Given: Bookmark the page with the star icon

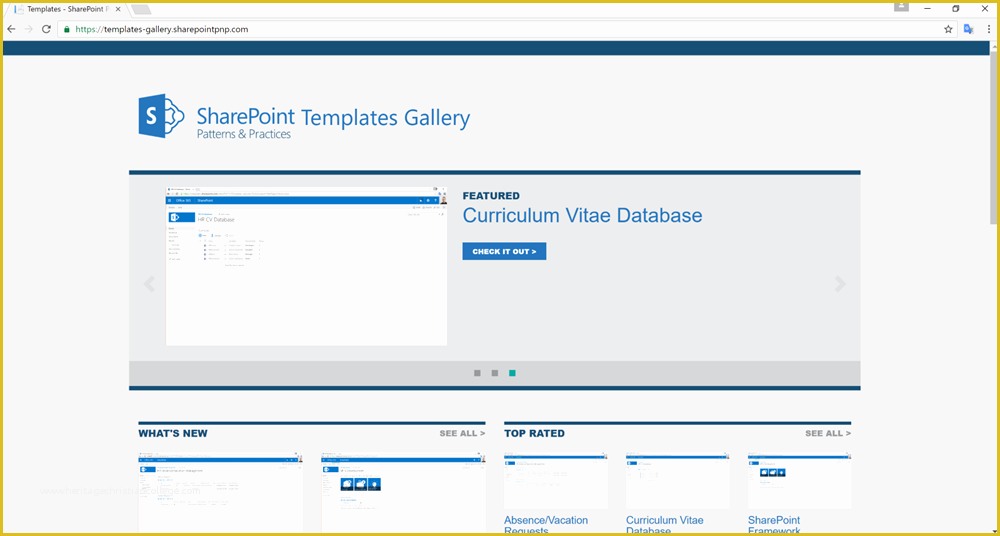Looking at the screenshot, I should (948, 29).
